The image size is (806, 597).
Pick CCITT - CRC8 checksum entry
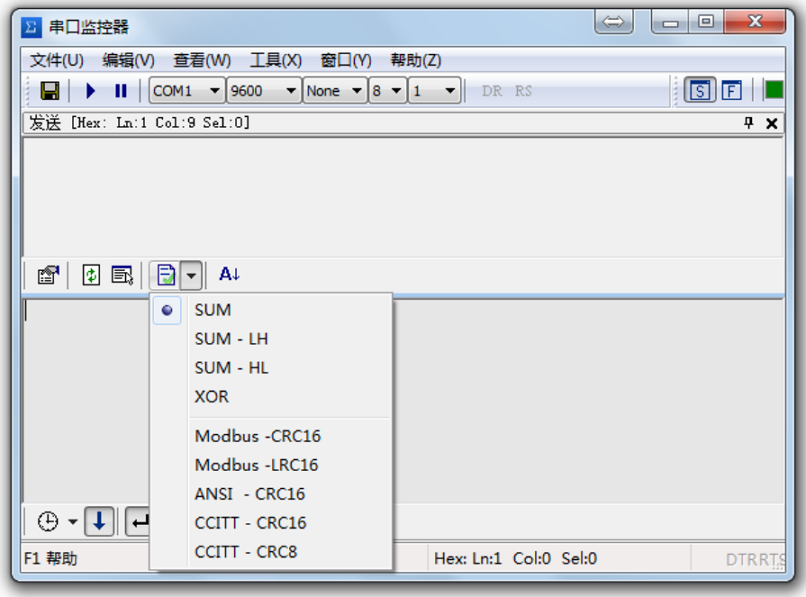click(x=245, y=551)
